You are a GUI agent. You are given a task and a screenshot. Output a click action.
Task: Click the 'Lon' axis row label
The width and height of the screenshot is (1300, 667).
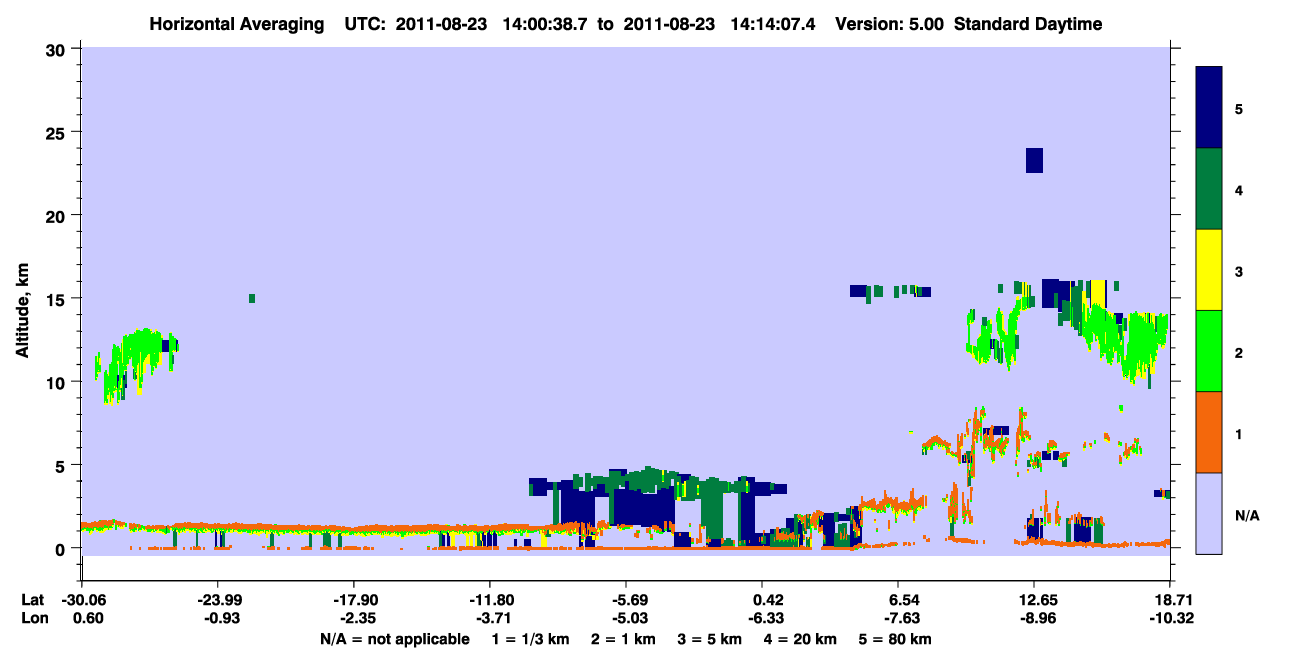33,618
